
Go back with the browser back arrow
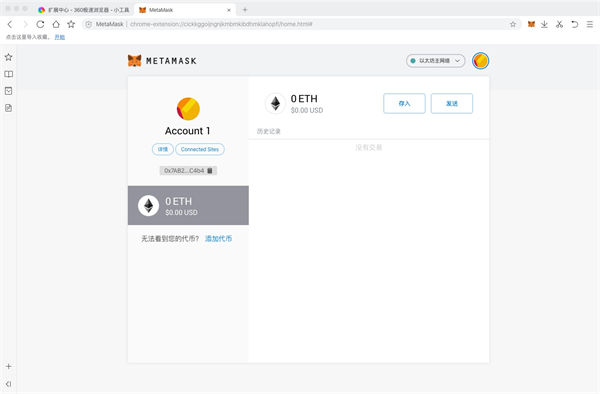10,24
